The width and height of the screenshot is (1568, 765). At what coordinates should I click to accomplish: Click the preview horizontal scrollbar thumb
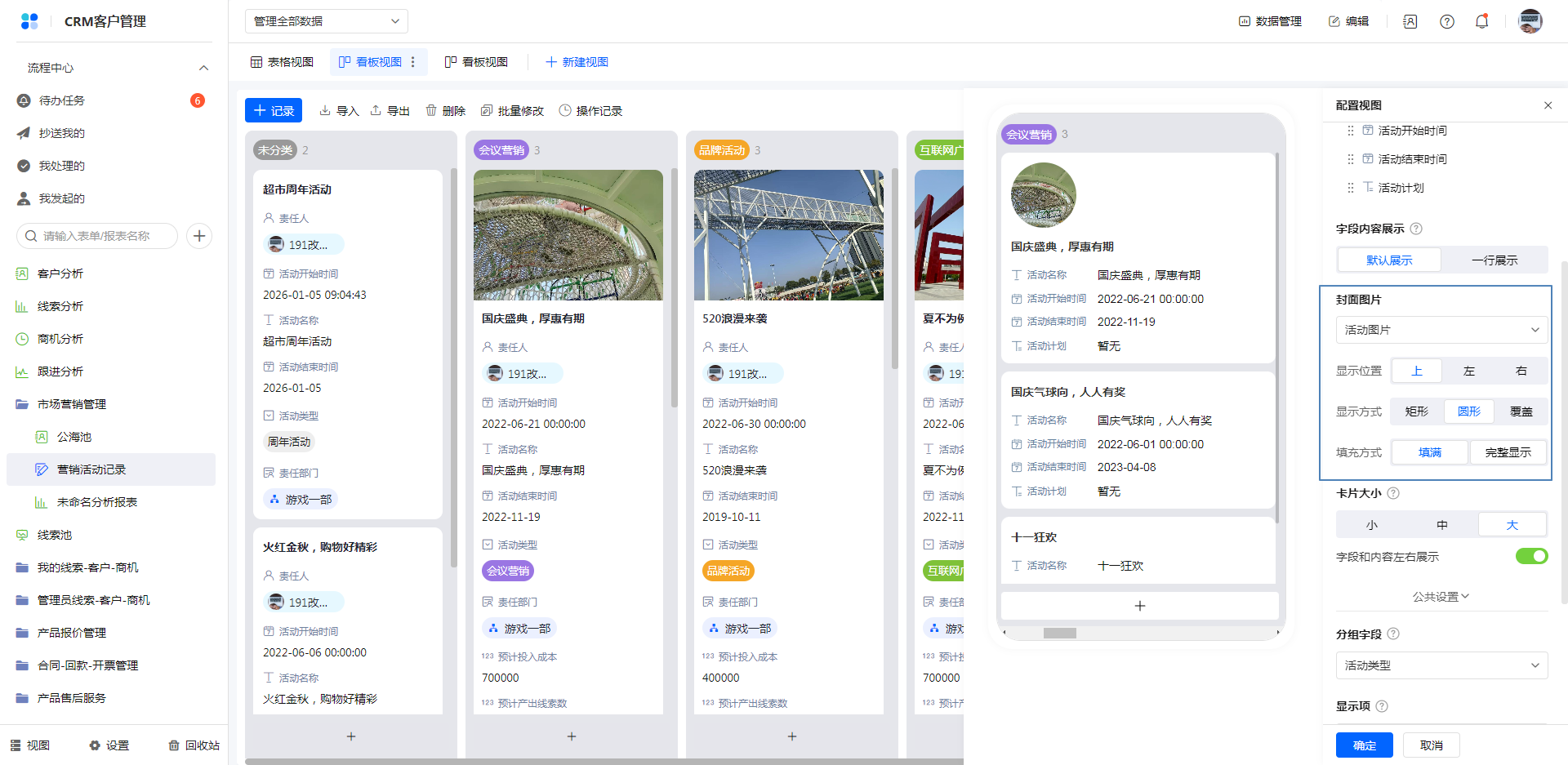tap(1059, 633)
